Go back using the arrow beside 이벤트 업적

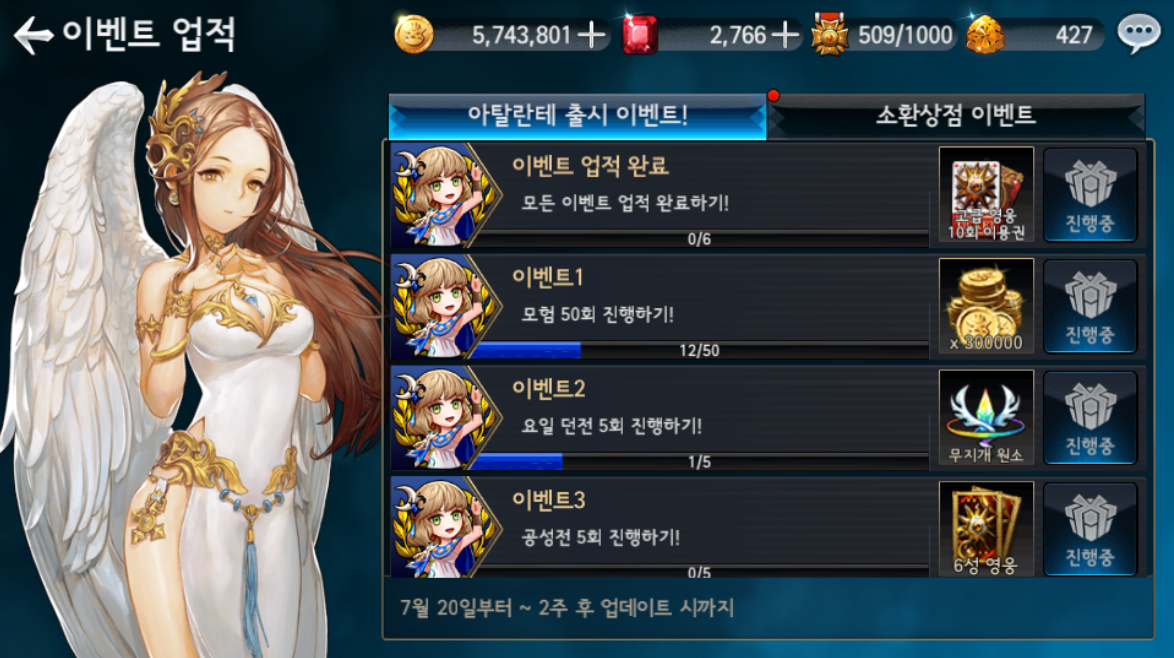(x=33, y=35)
